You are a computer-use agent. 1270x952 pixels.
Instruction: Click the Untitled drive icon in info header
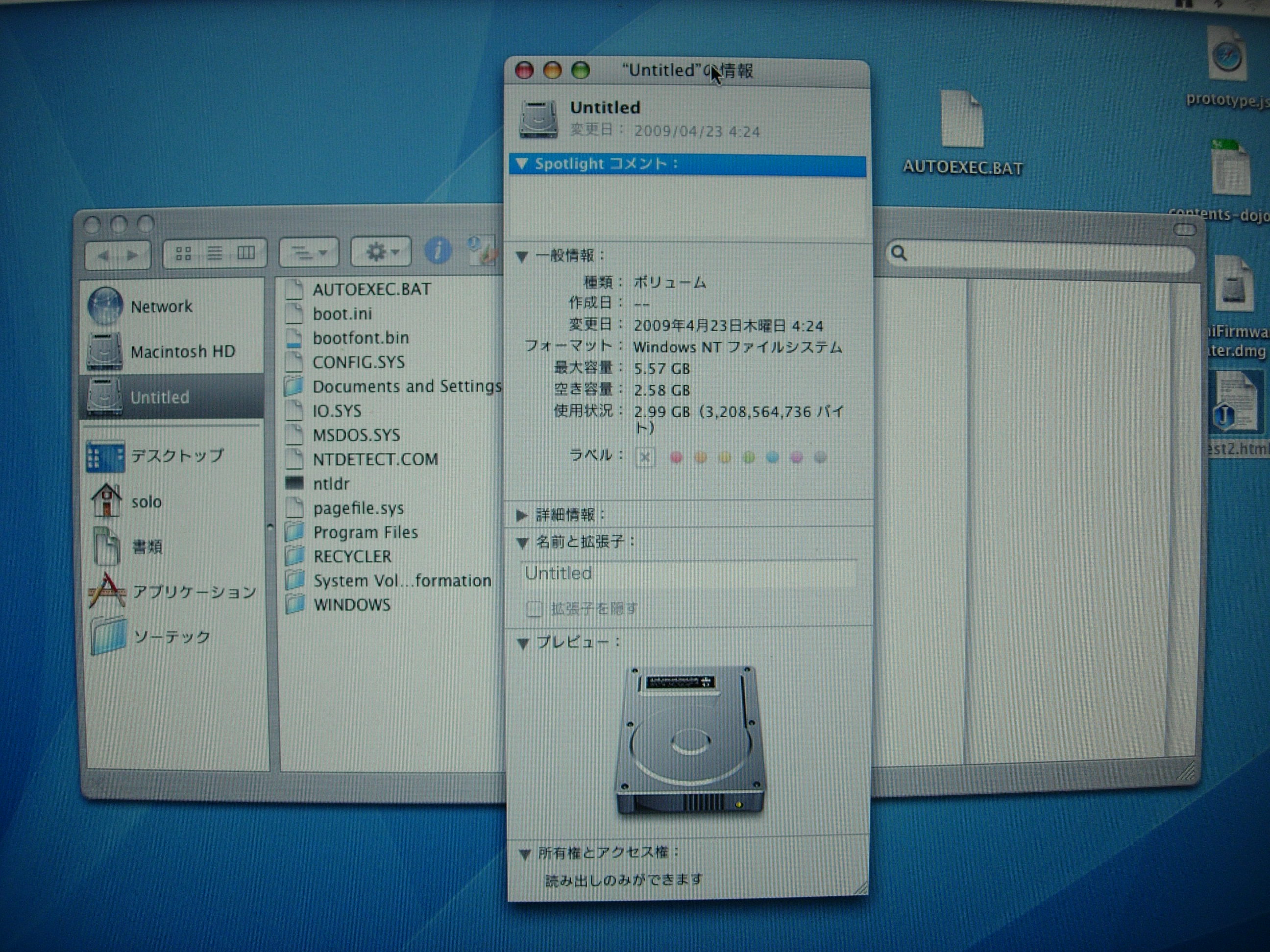coord(538,119)
